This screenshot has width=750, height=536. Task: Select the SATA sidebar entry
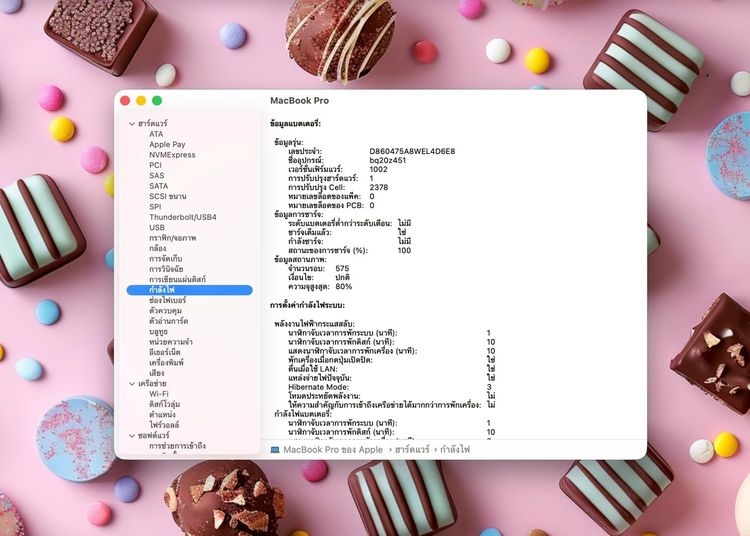click(x=158, y=186)
